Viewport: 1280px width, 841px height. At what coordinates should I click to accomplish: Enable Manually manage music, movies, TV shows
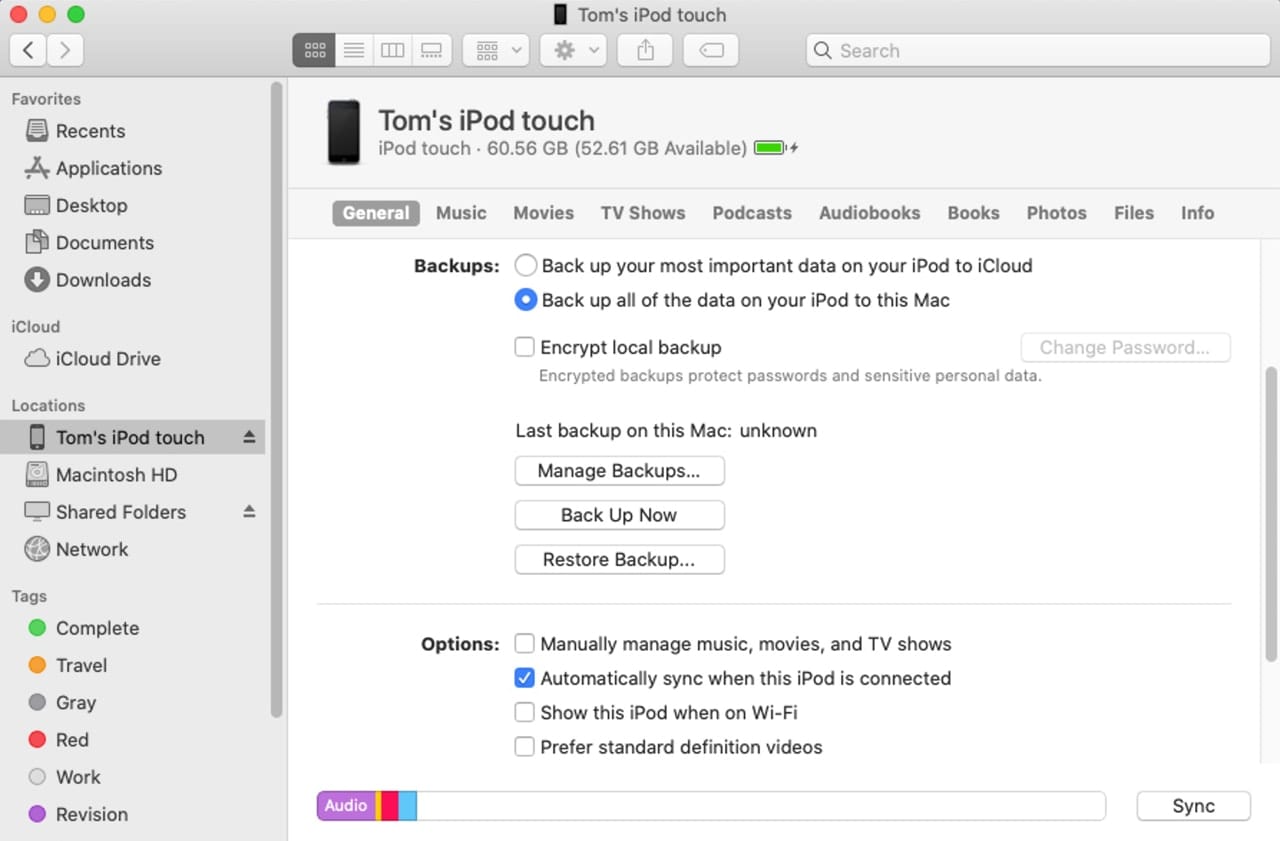524,644
